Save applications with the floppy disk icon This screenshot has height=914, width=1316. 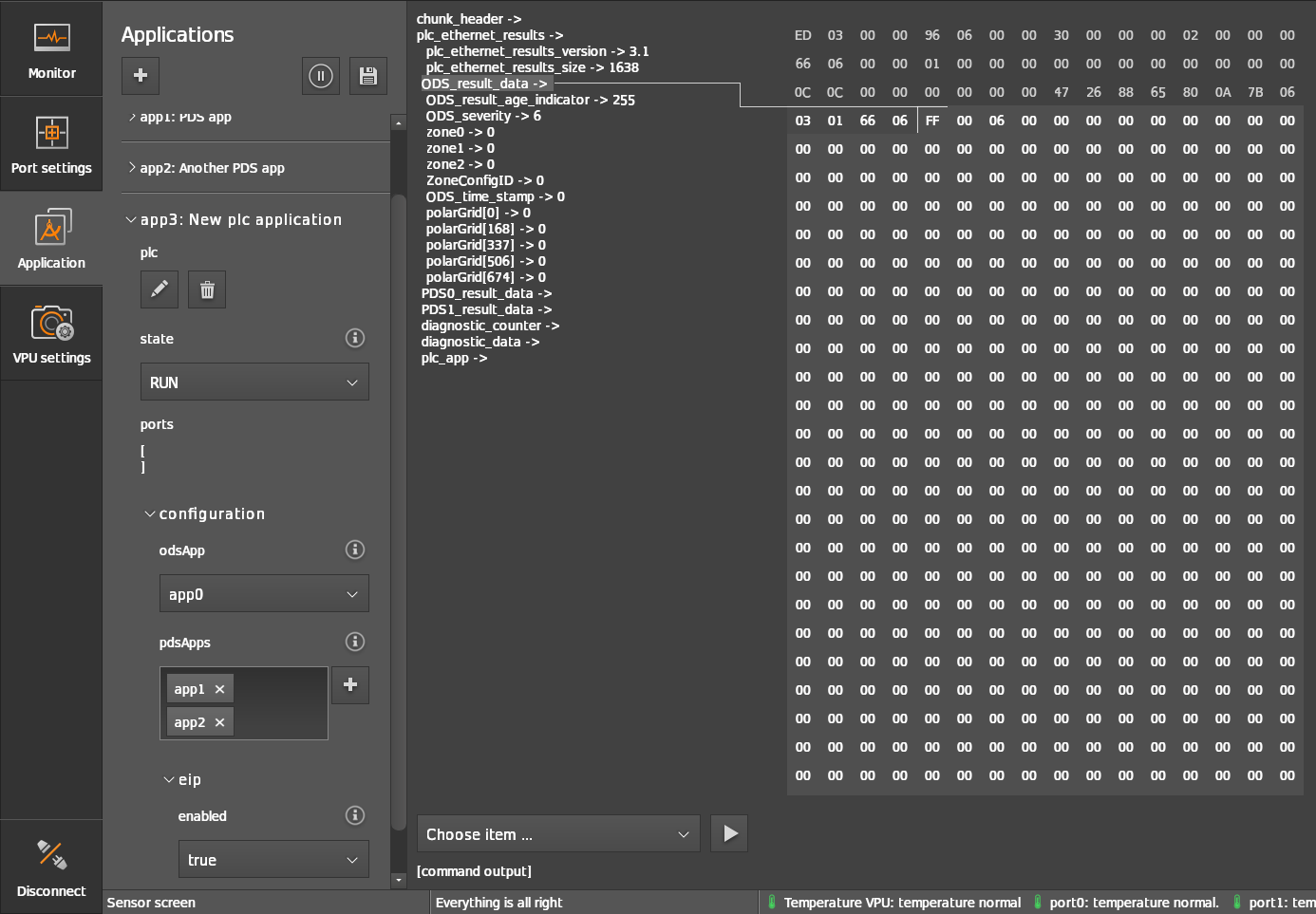pyautogui.click(x=368, y=76)
